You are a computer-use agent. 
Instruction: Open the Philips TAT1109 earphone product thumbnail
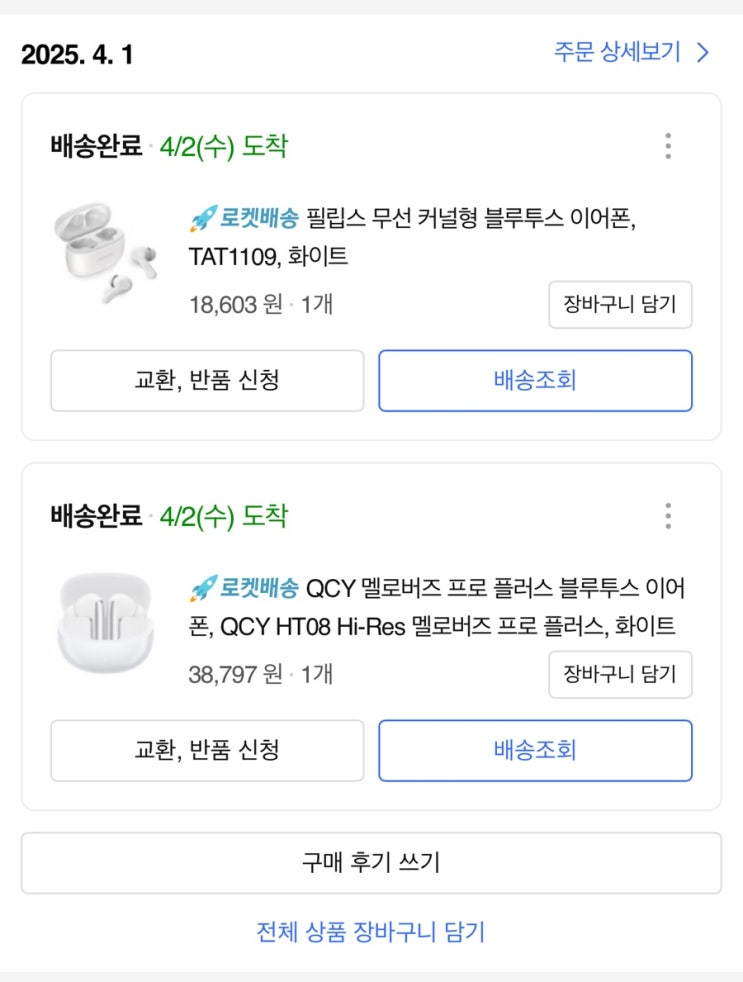(102, 254)
